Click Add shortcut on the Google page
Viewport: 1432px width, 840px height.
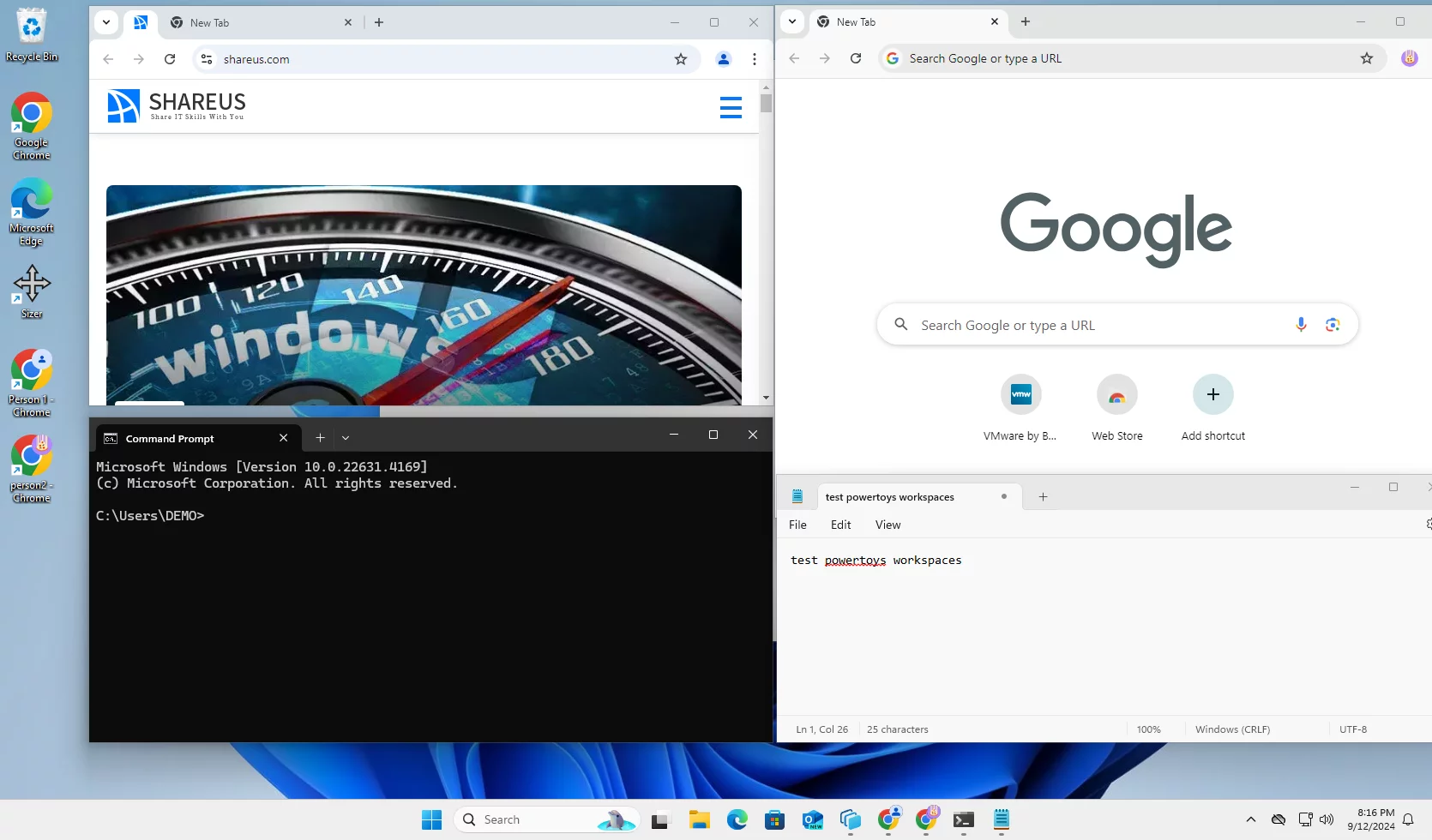point(1212,408)
